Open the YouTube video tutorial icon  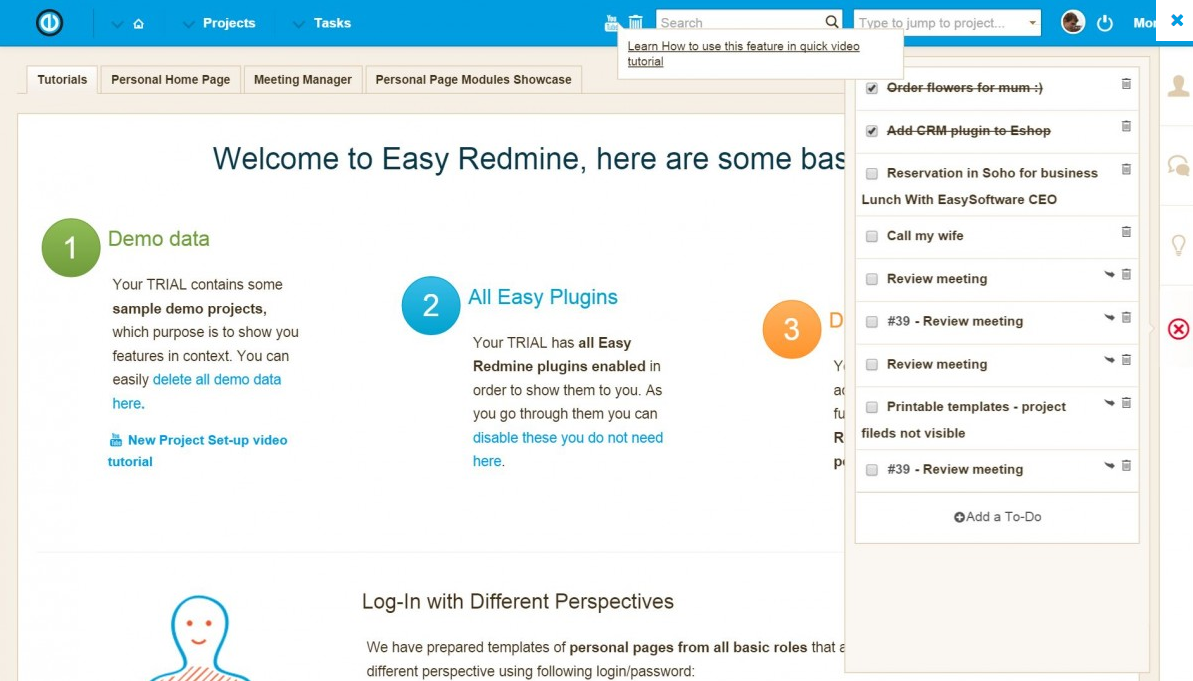(x=612, y=22)
